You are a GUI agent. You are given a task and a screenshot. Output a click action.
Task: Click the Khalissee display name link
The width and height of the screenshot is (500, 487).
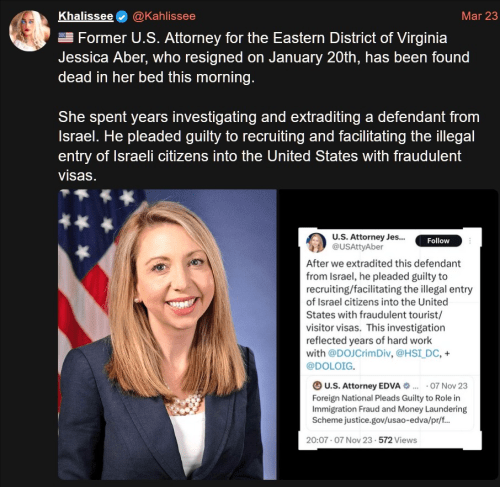pyautogui.click(x=86, y=16)
